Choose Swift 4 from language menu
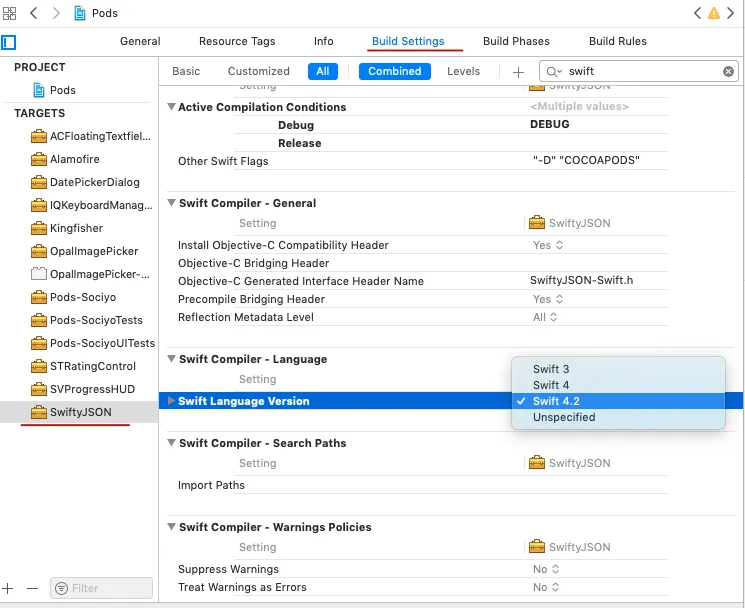 click(x=618, y=385)
